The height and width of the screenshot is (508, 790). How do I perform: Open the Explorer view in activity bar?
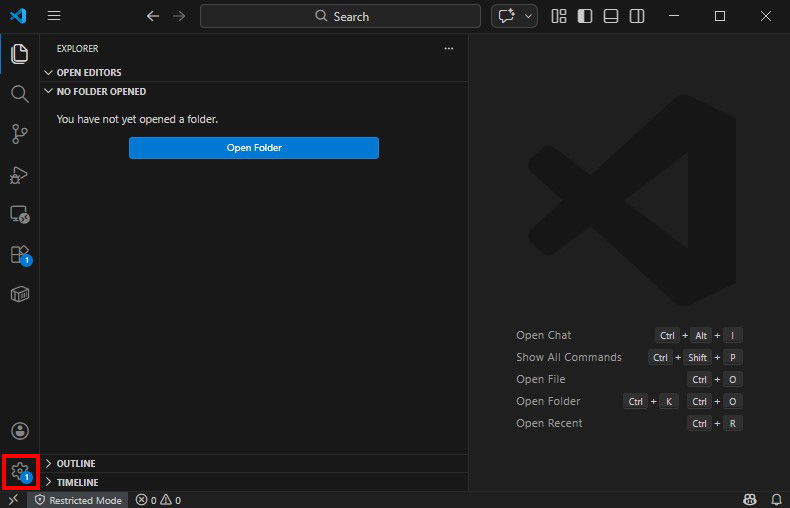(x=20, y=54)
